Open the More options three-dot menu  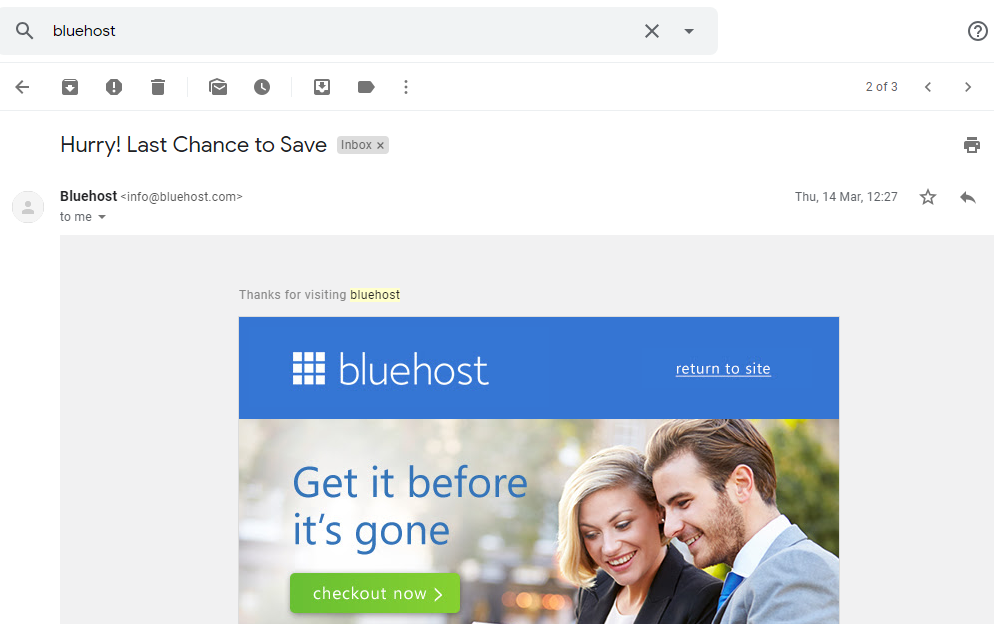406,87
